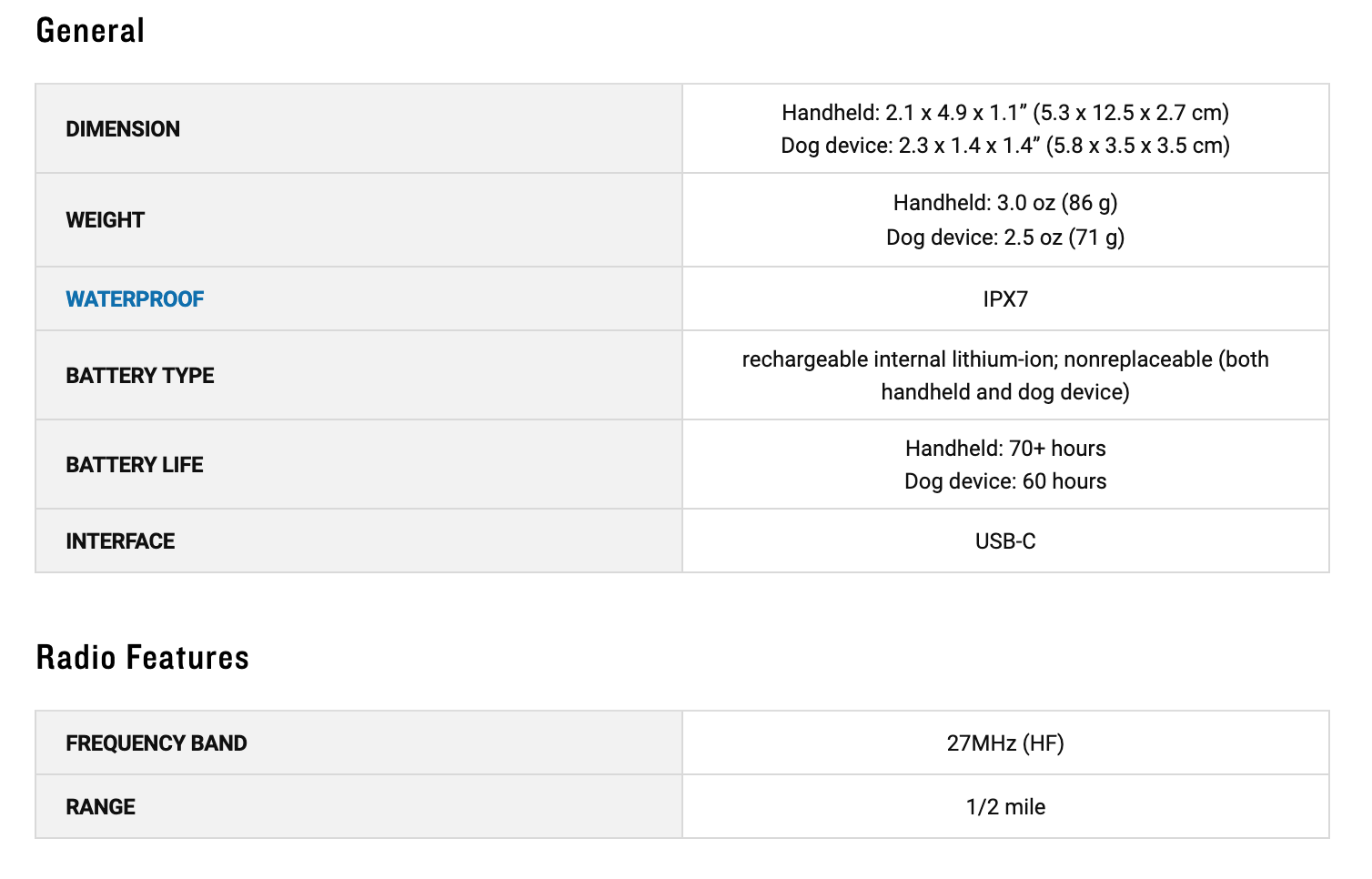The width and height of the screenshot is (1372, 879).
Task: Click the Dog device 2.5 oz weight value
Action: tap(1004, 237)
